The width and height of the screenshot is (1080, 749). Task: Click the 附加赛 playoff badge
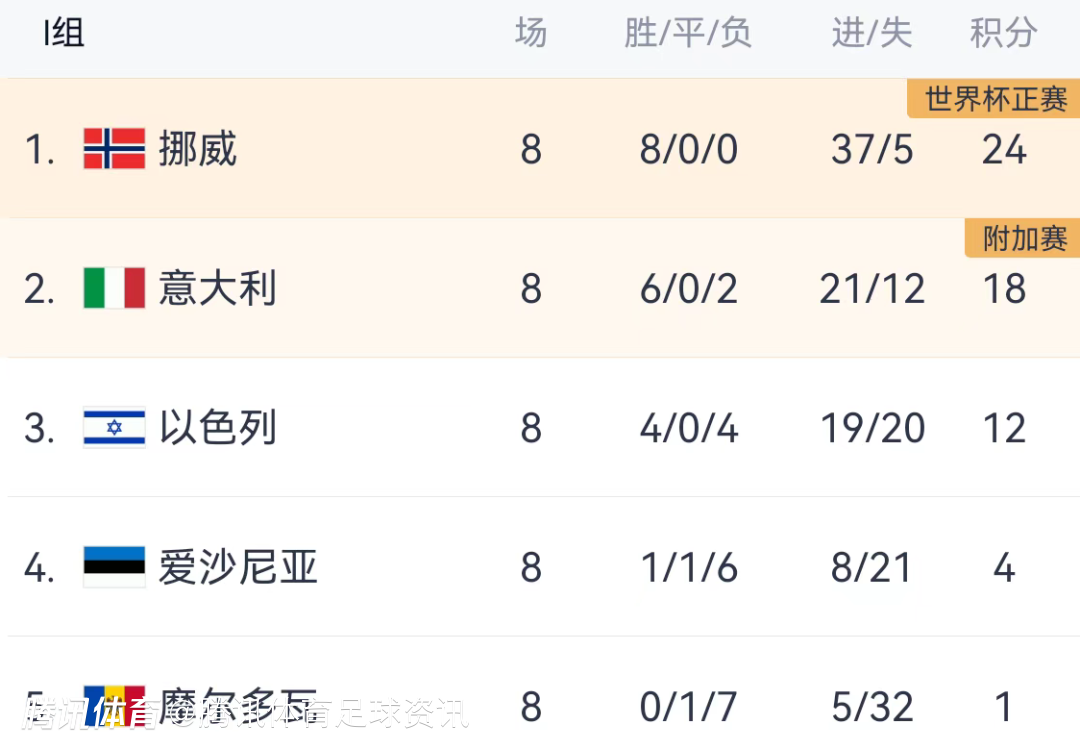[1024, 240]
